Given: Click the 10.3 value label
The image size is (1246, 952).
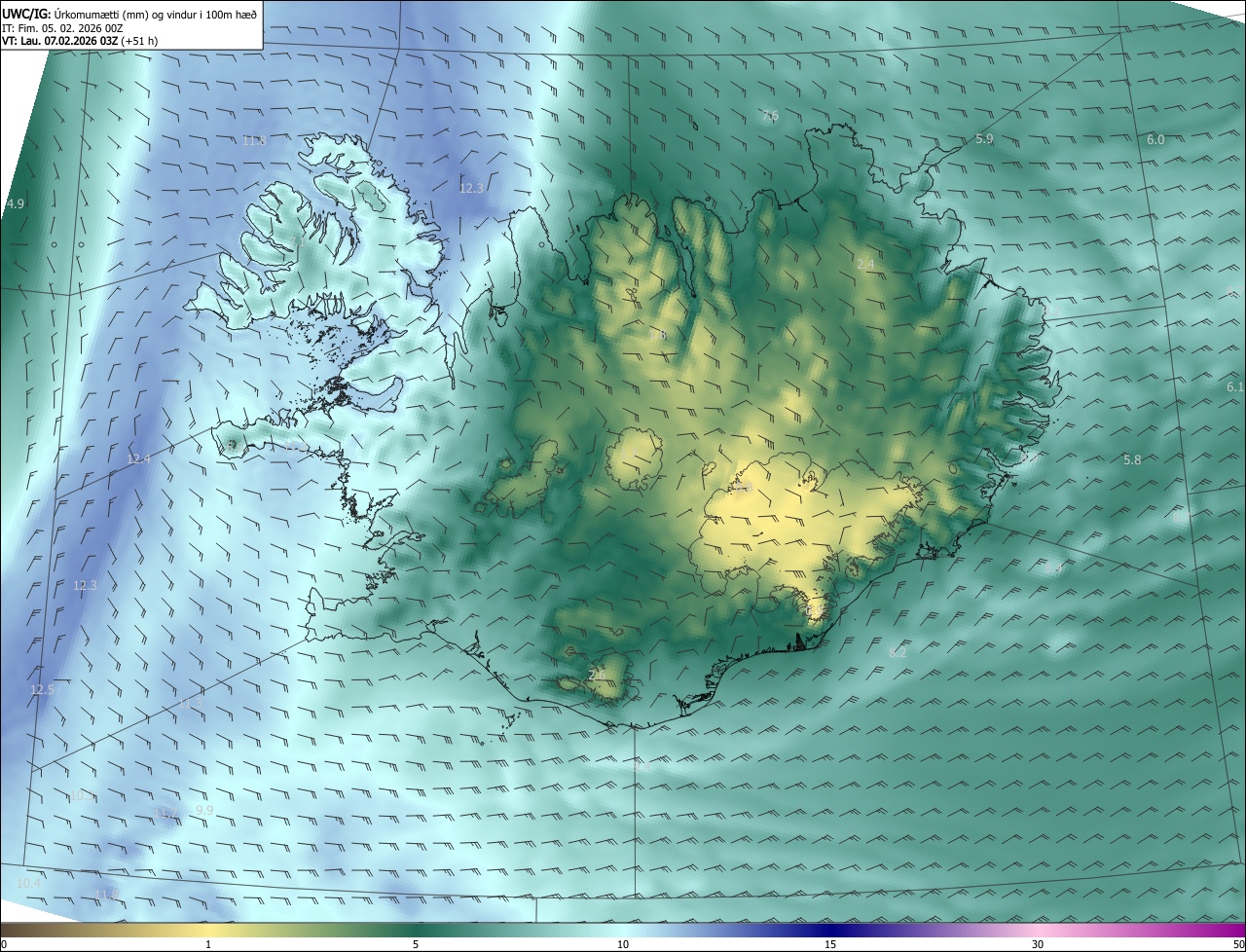Looking at the screenshot, I should tap(81, 796).
